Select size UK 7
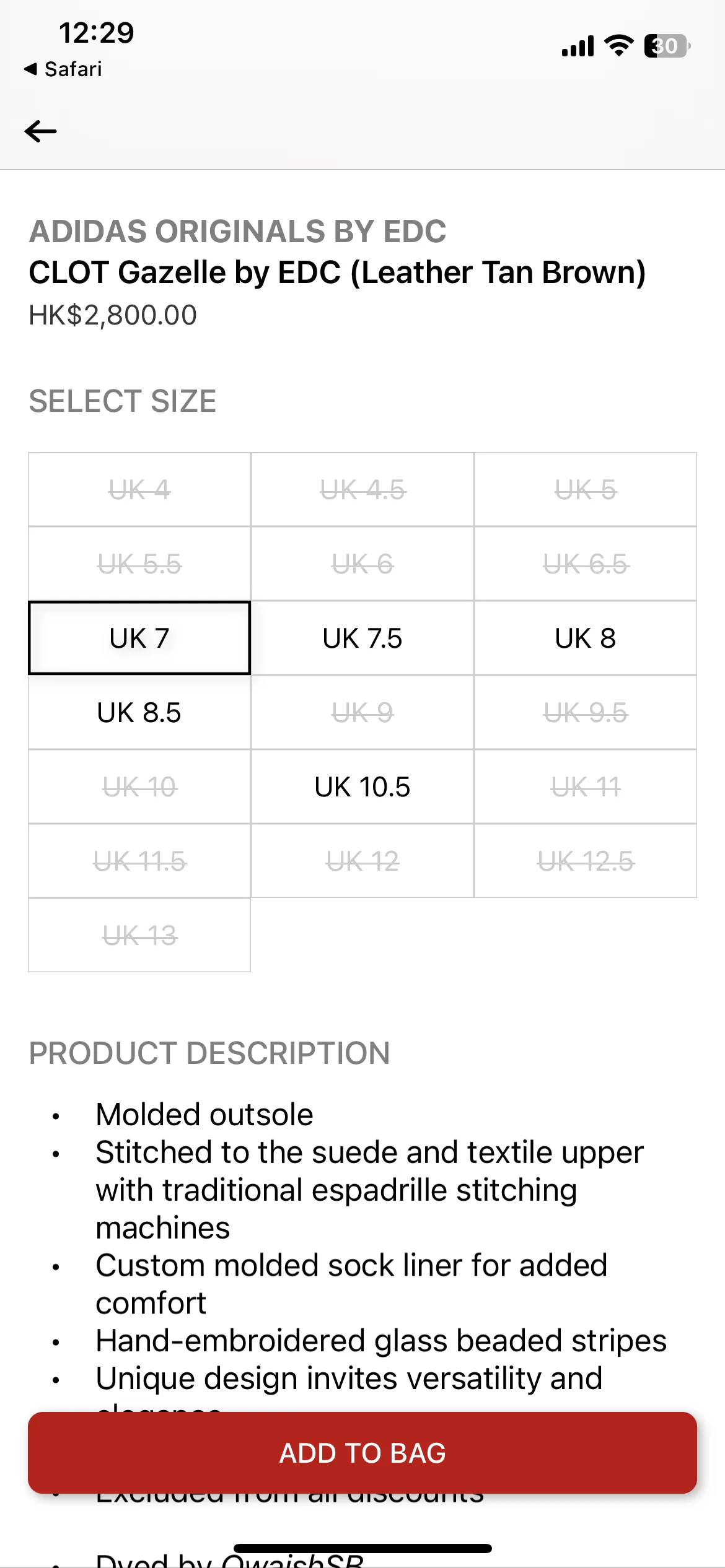The height and width of the screenshot is (1568, 725). 139,638
